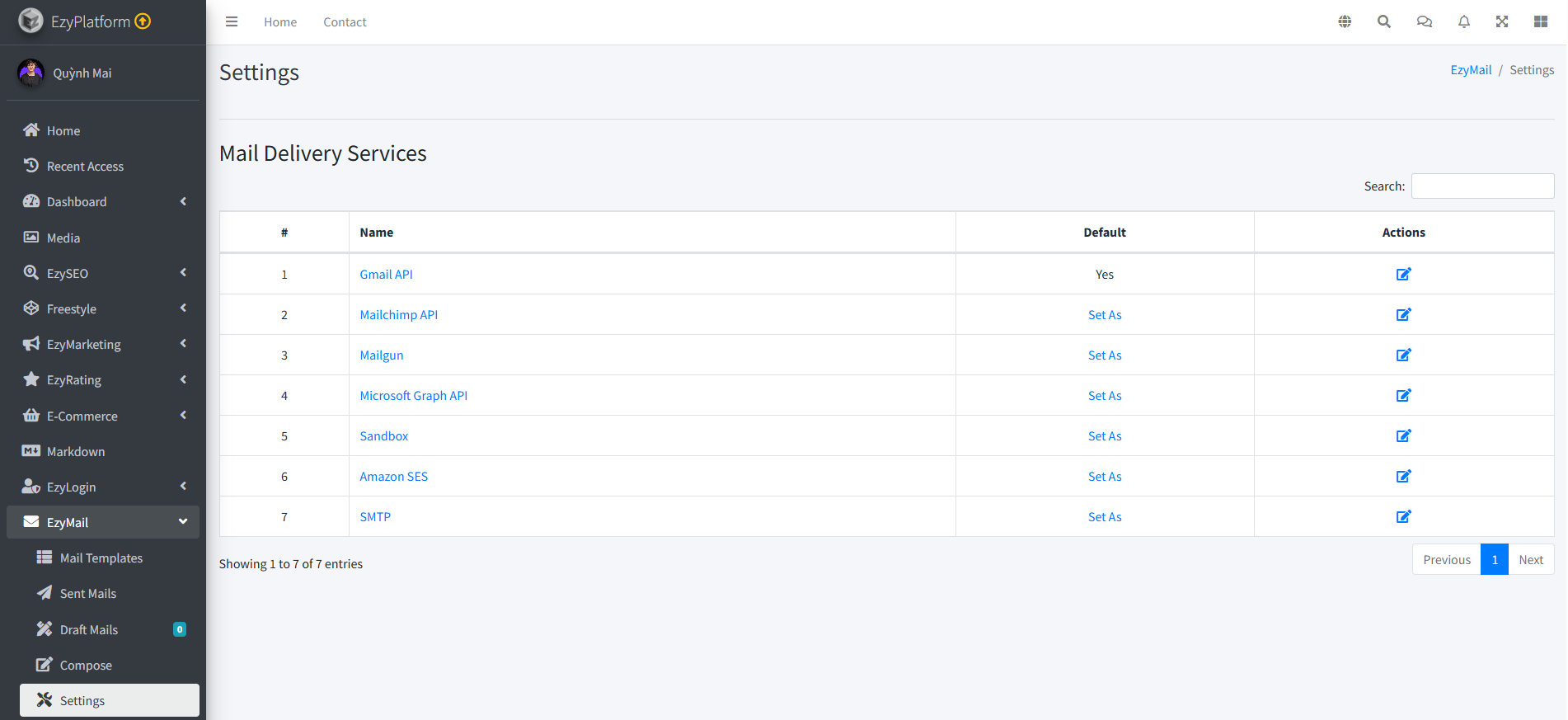
Task: Open Quỳnh Mai user avatar
Action: click(x=31, y=73)
